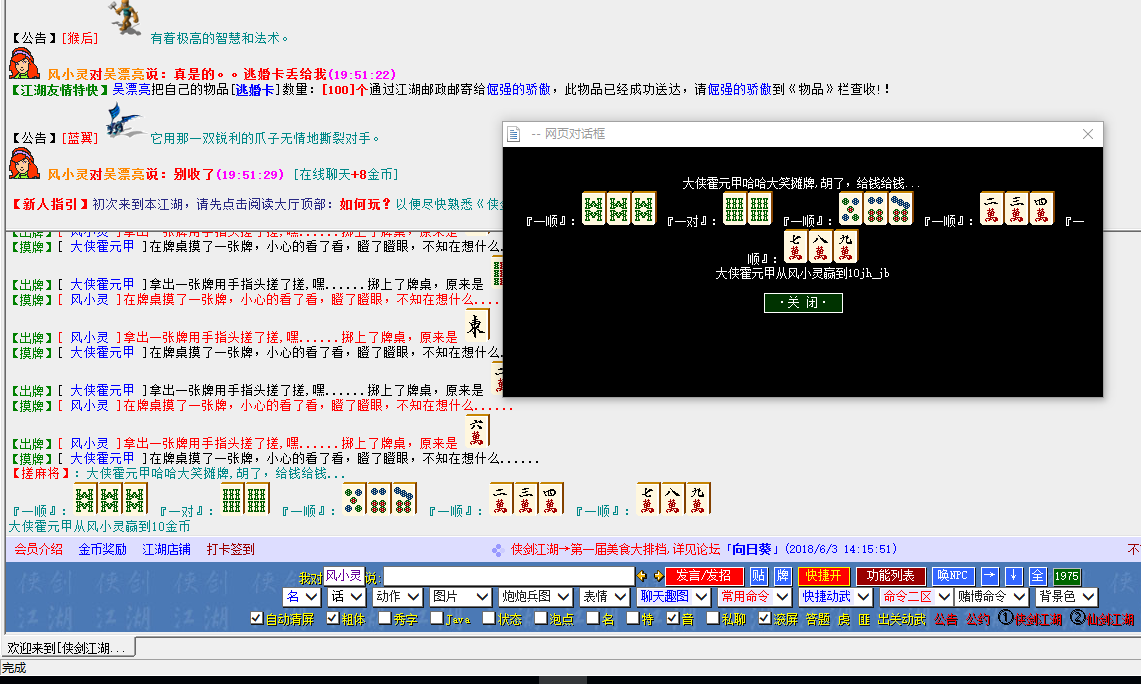The height and width of the screenshot is (684, 1141).
Task: Click the 七萬 tile in the dialog
Action: (795, 246)
